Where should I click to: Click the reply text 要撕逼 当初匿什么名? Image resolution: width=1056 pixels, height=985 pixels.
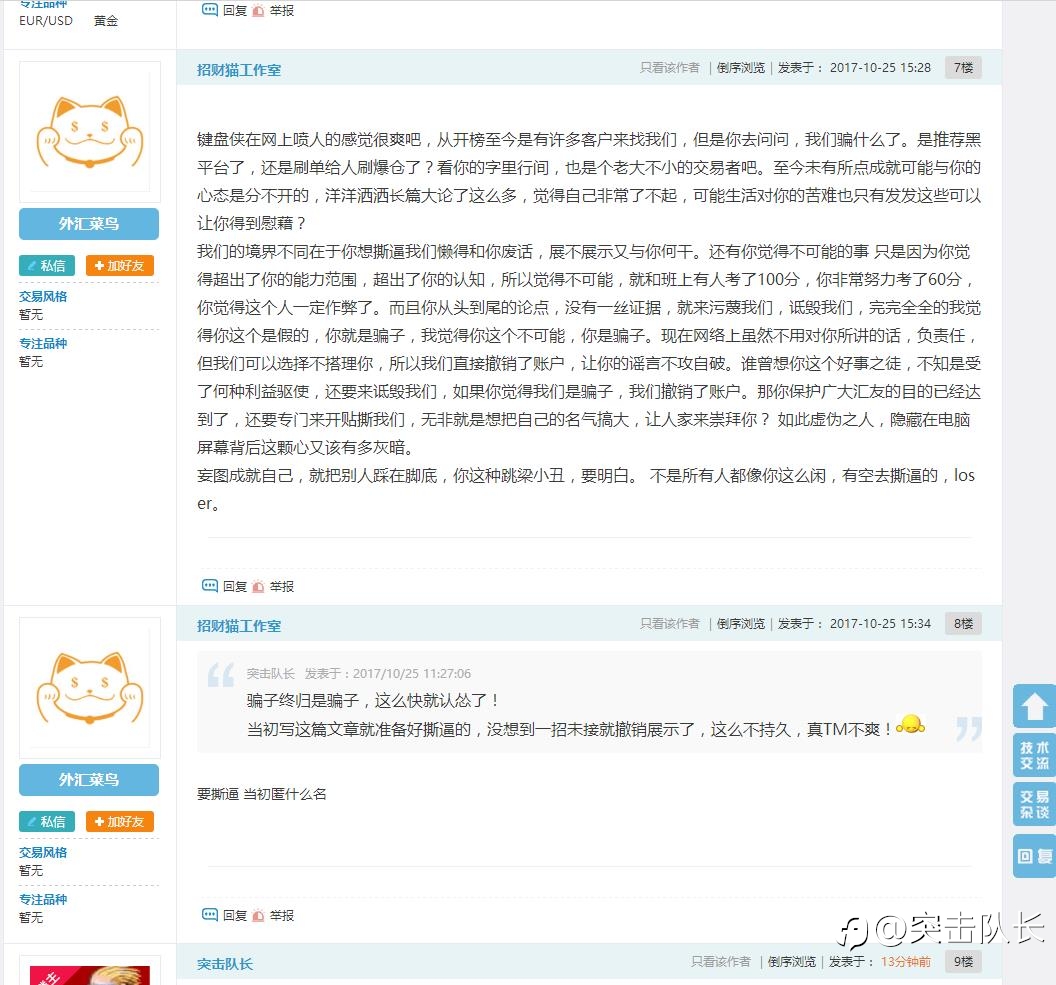tap(261, 794)
